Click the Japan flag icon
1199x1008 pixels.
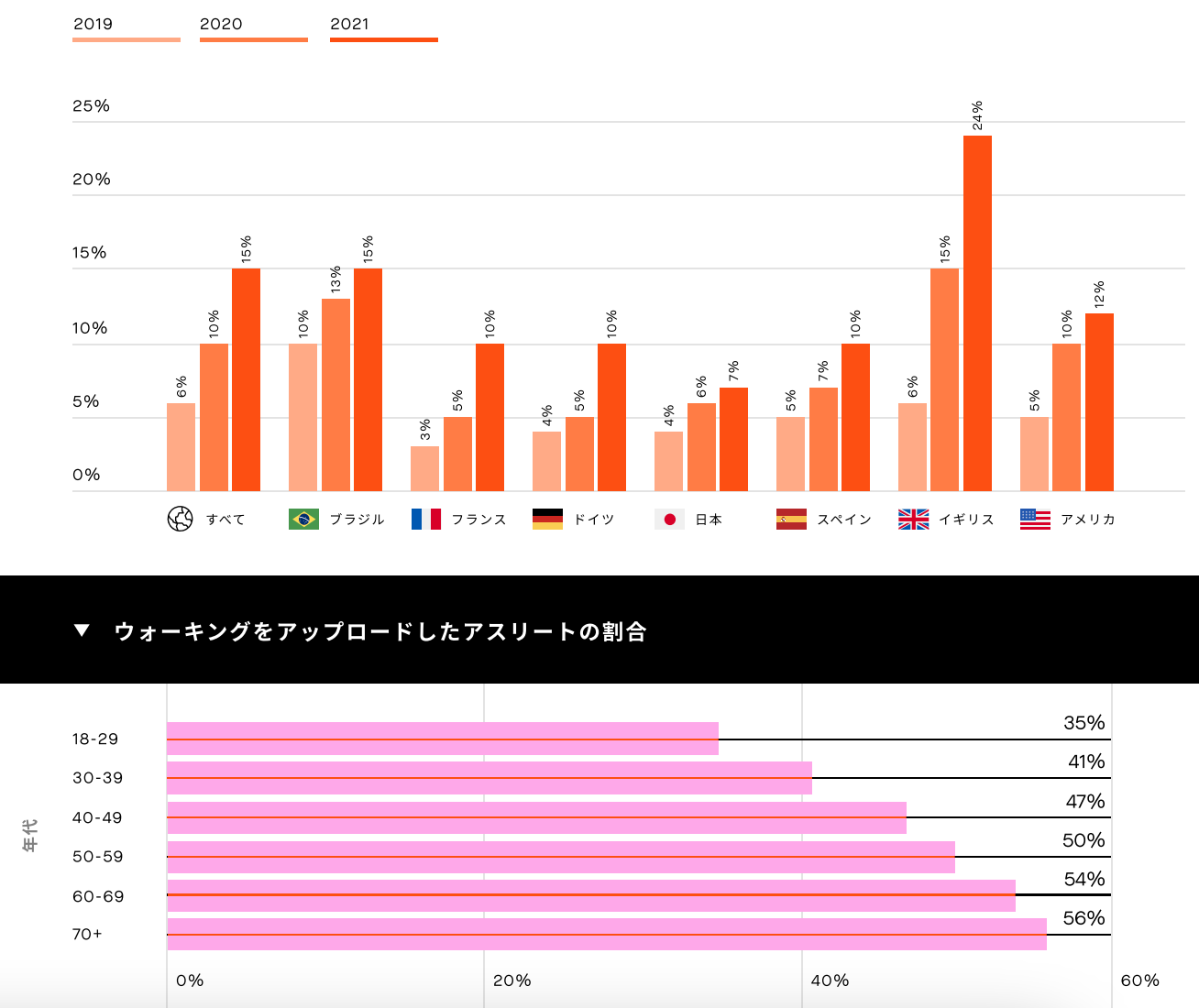669,520
